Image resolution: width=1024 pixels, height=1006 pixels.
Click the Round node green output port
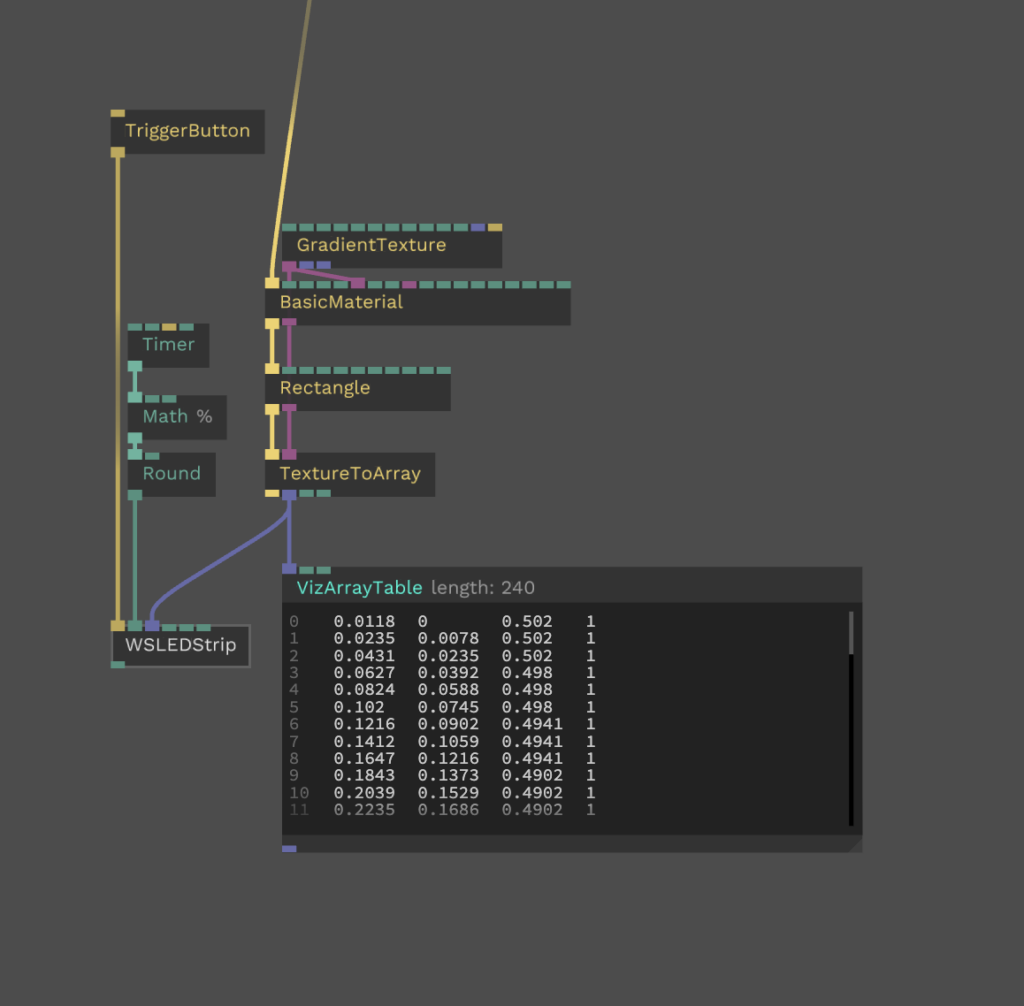tap(135, 495)
